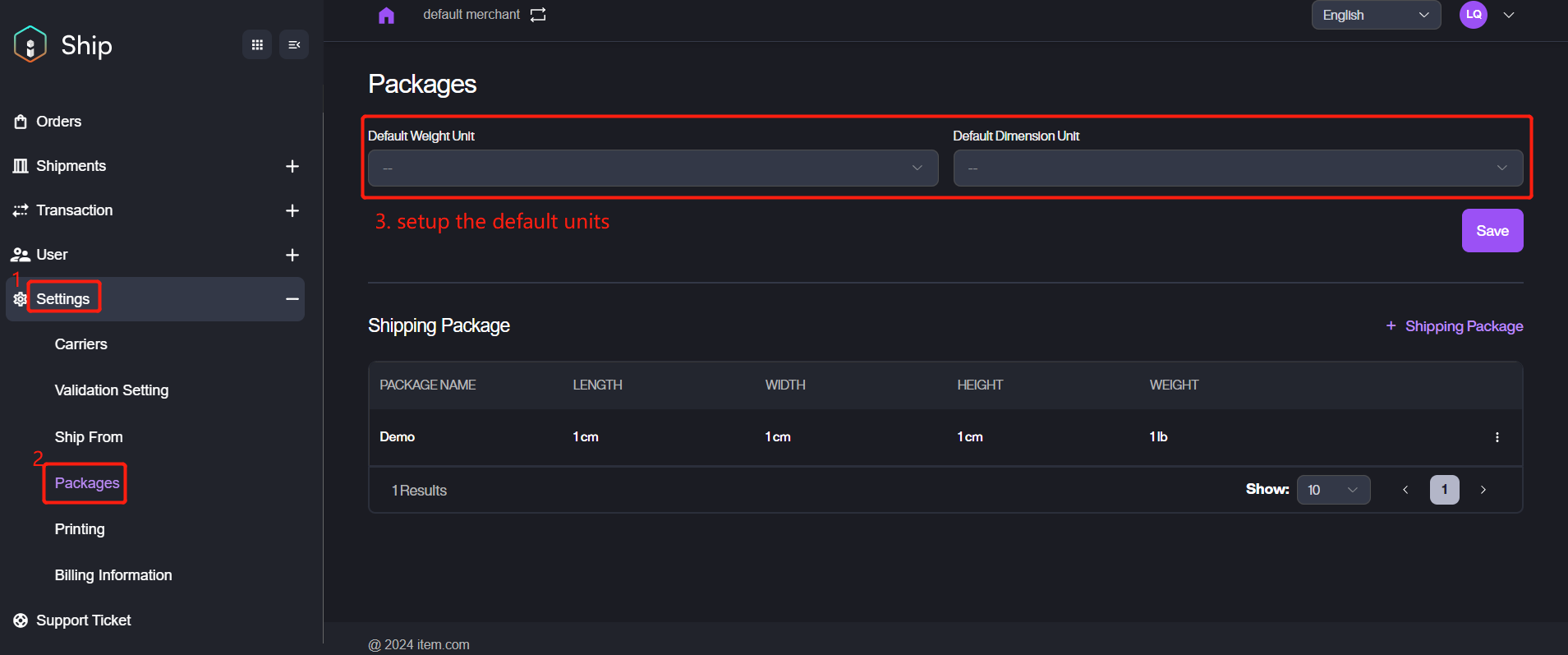The width and height of the screenshot is (1568, 655).
Task: Open the English language selector
Action: click(x=1375, y=15)
